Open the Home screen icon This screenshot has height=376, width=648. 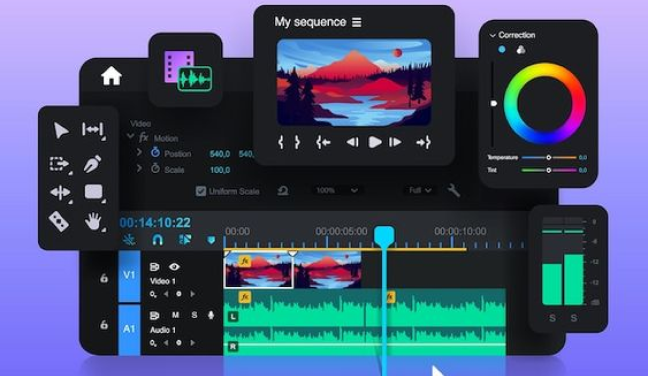[x=111, y=76]
